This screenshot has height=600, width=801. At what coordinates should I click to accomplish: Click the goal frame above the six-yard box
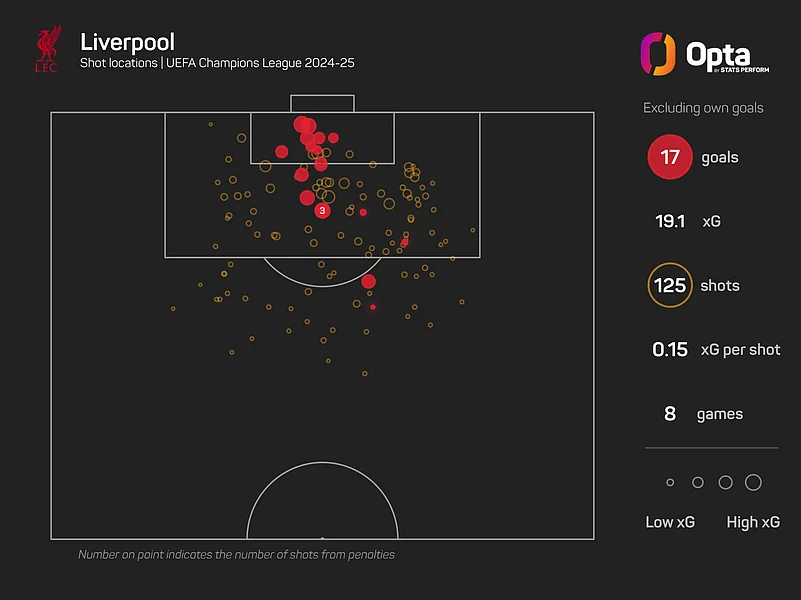coord(322,104)
